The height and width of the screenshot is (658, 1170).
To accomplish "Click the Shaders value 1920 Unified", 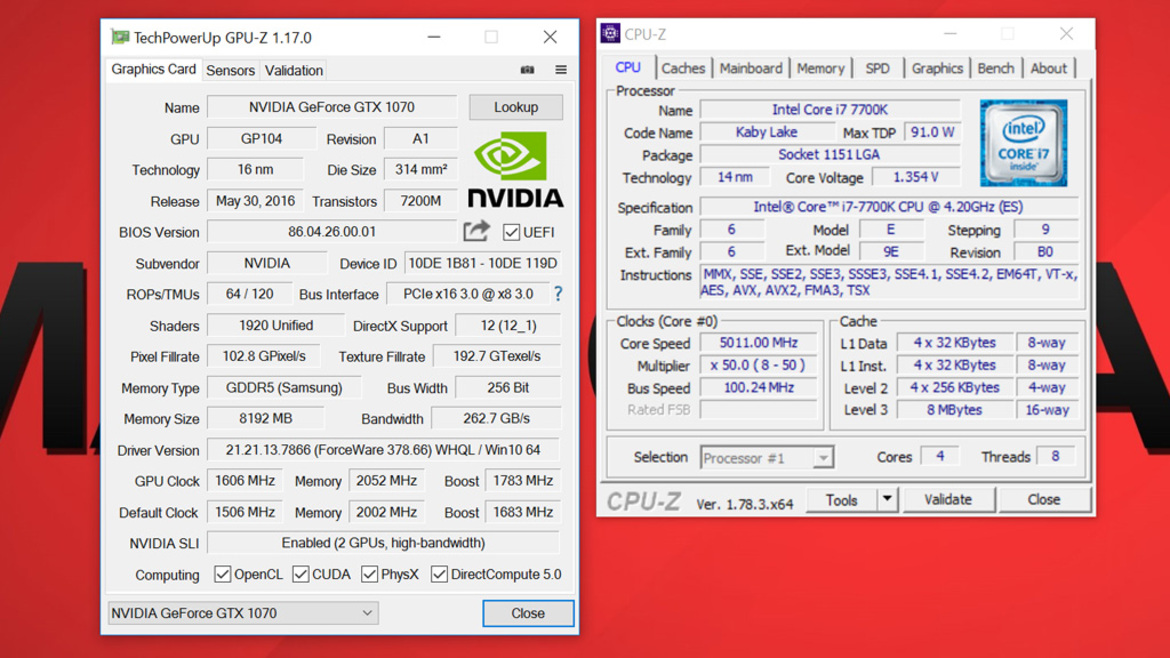I will tap(275, 325).
